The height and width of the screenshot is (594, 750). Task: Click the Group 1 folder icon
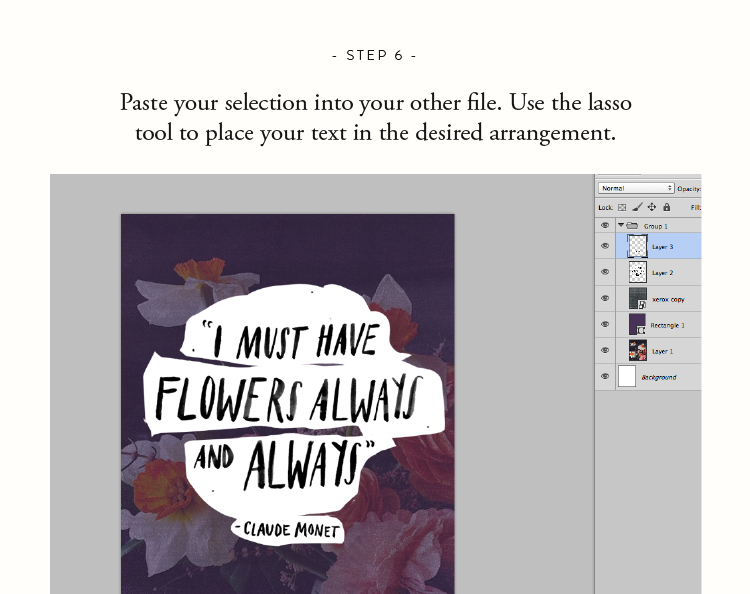pyautogui.click(x=632, y=225)
